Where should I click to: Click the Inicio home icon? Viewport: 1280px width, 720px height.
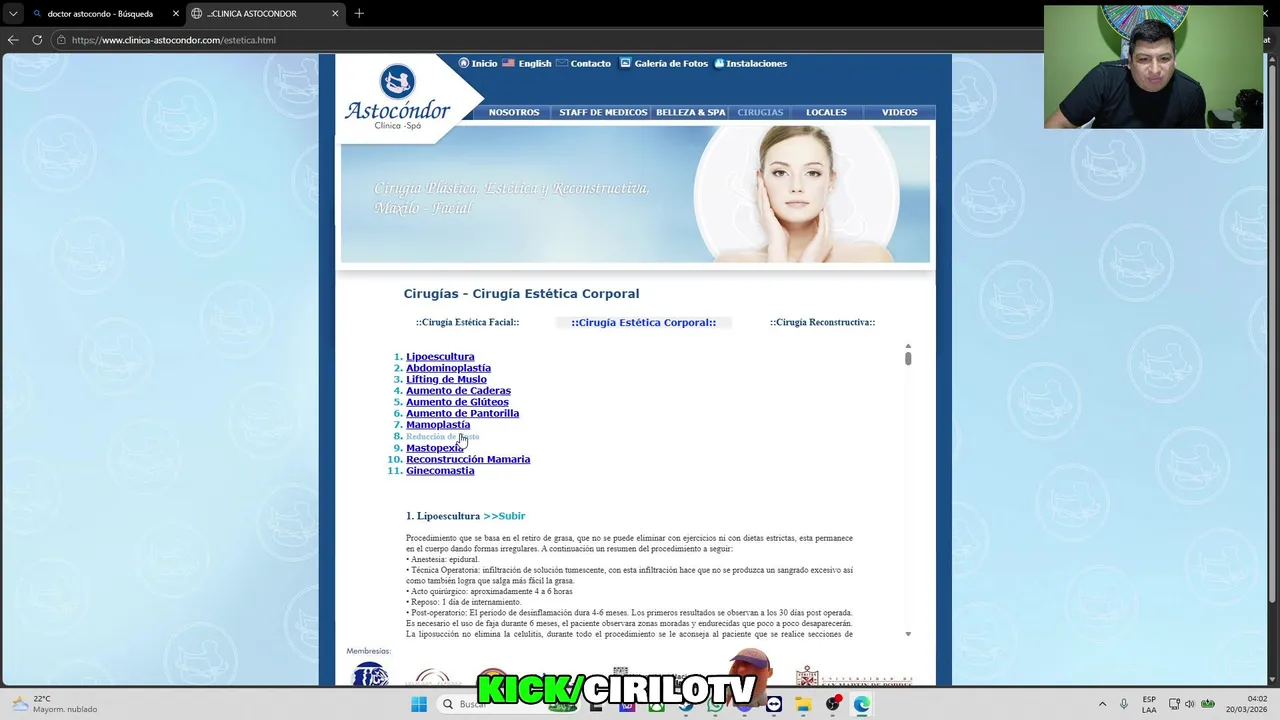click(464, 63)
